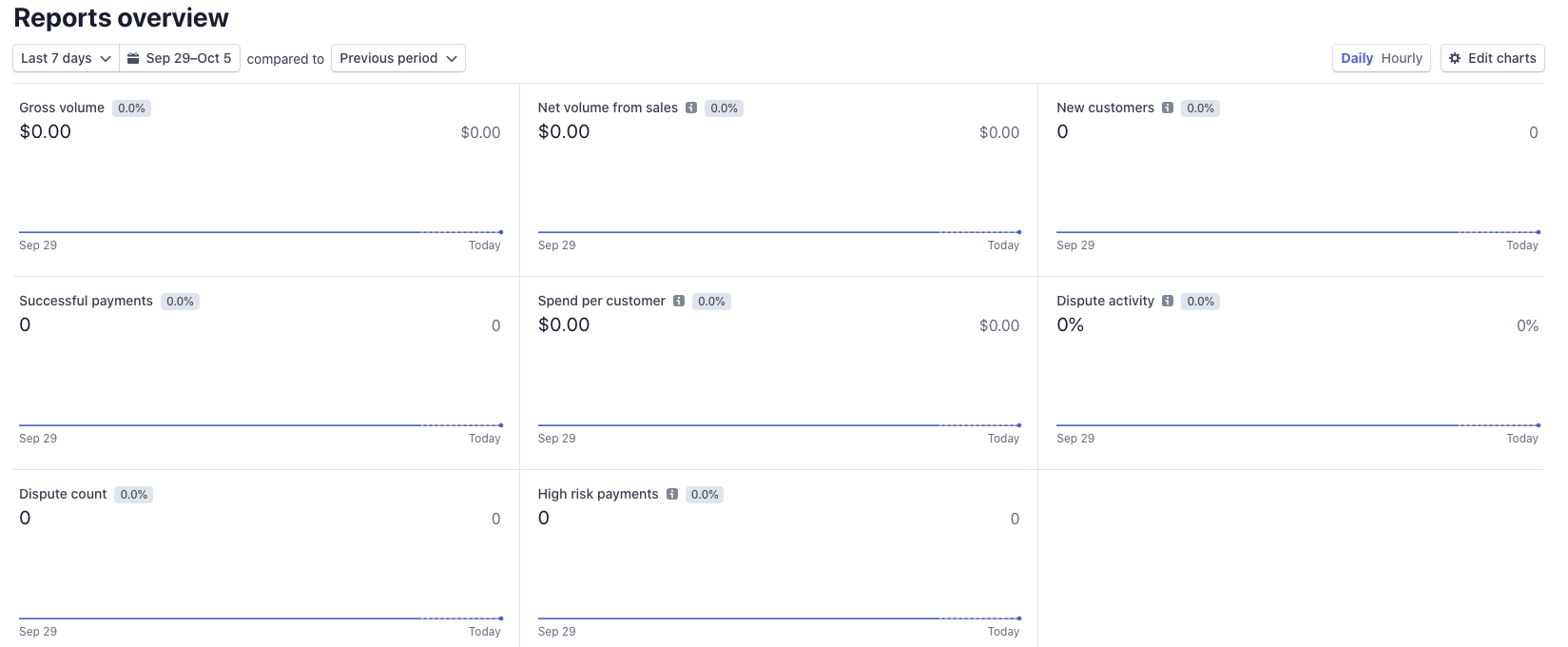Expand the Previous period comparison dropdown
Screen dimensions: 1568x647
397,58
